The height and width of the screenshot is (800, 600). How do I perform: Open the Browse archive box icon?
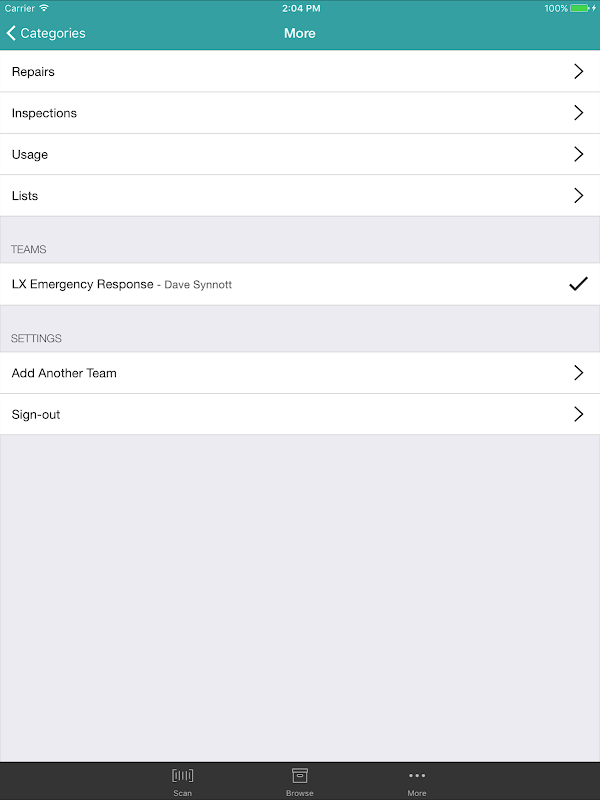[x=299, y=776]
